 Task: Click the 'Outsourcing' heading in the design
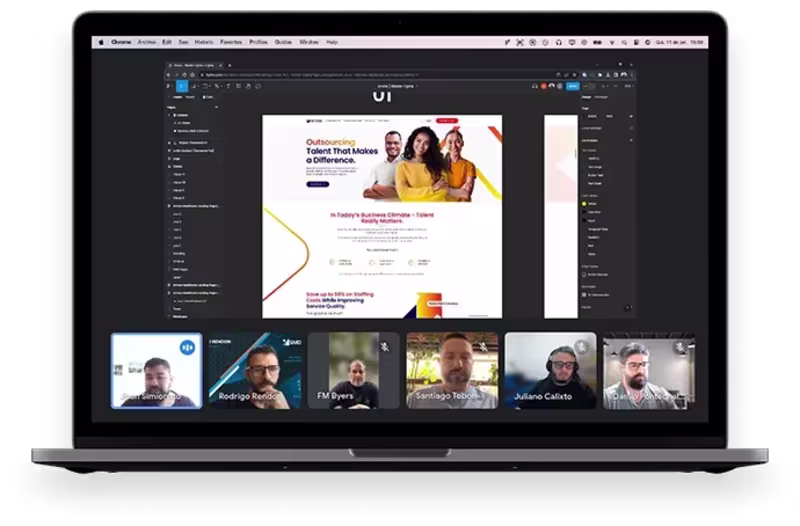[330, 142]
